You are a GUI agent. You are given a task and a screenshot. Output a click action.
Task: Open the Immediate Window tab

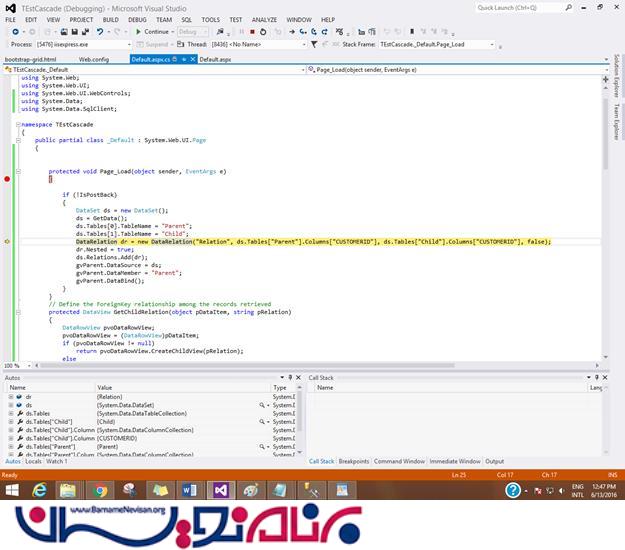click(x=454, y=461)
